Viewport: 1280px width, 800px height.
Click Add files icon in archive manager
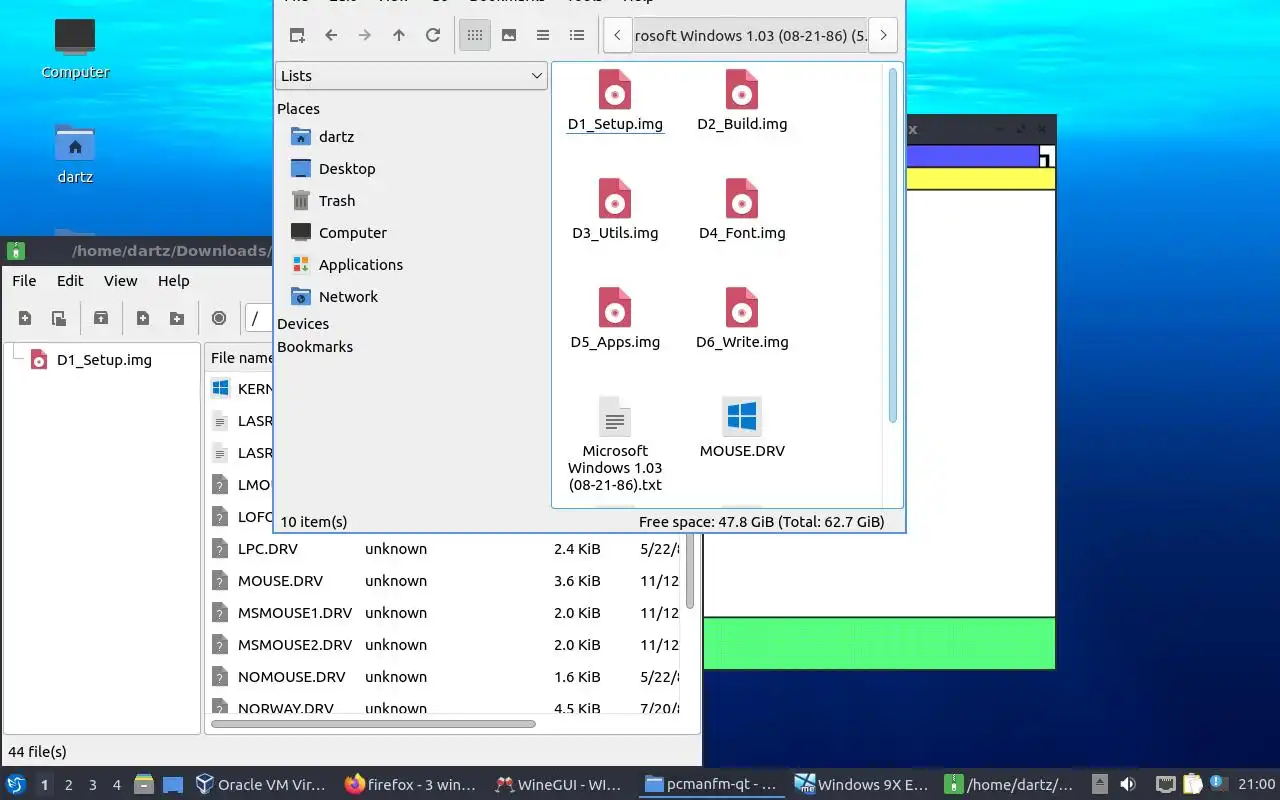(143, 318)
